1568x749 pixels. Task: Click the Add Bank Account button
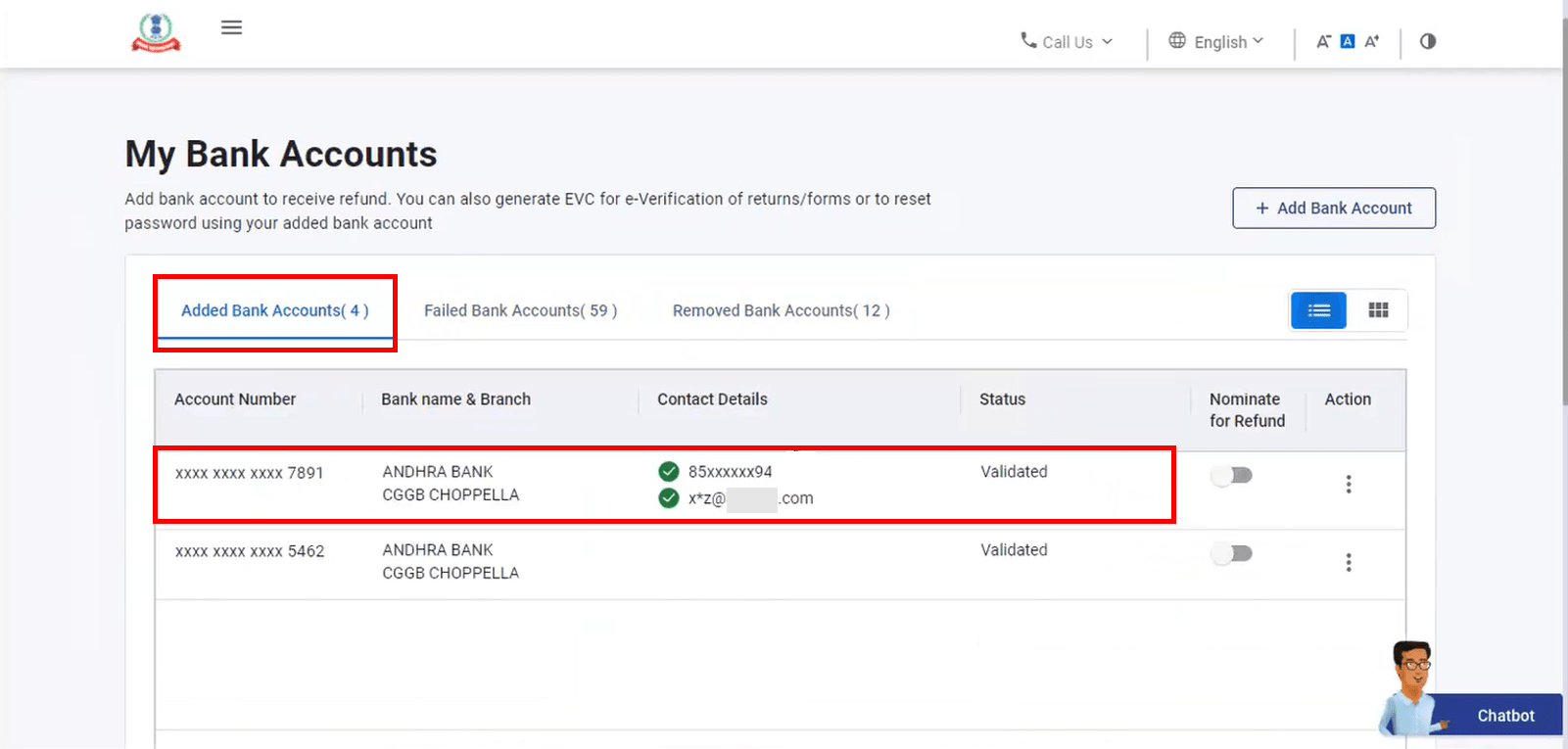tap(1333, 209)
